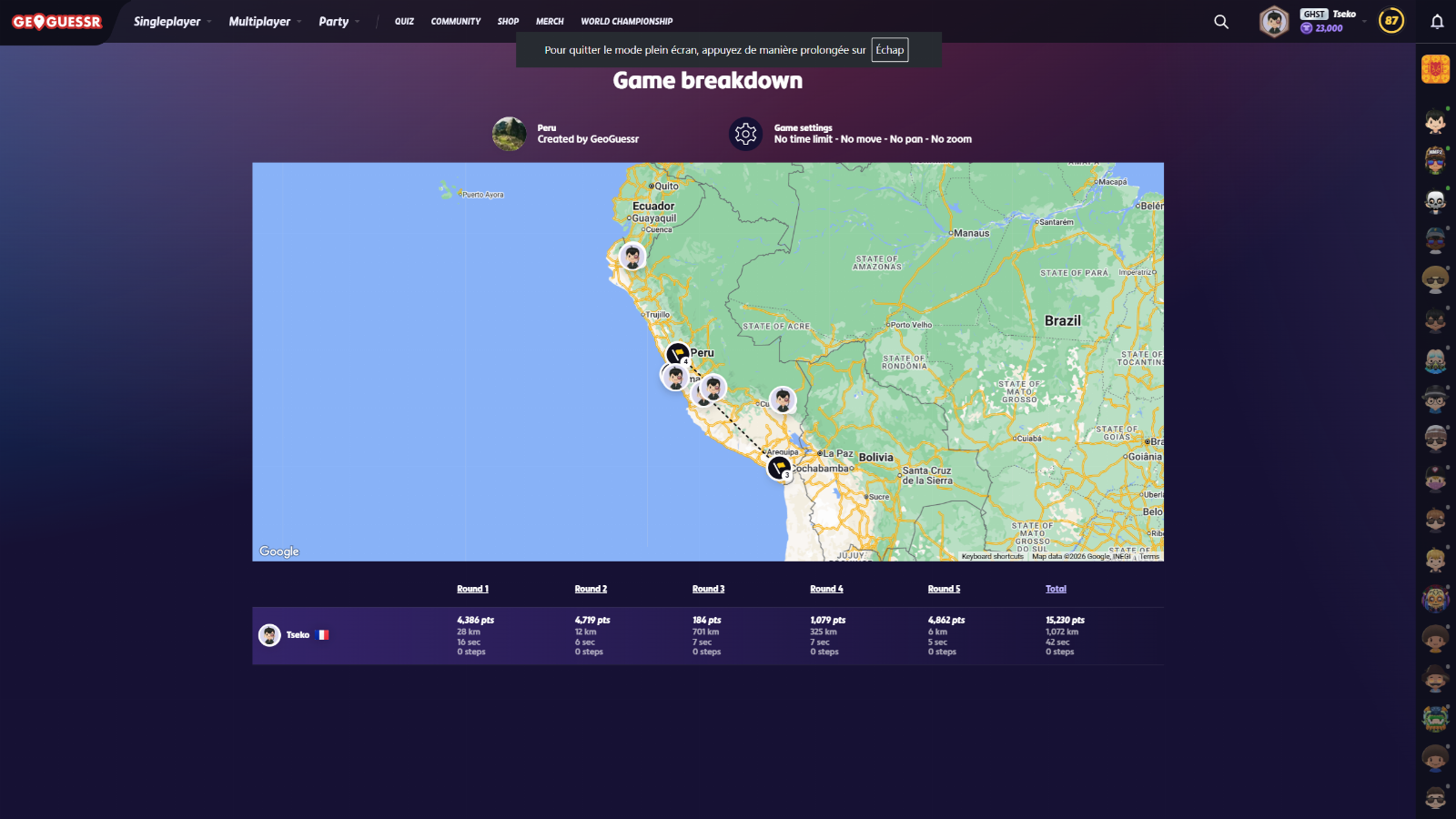The image size is (1456, 819).
Task: Select the round 3 flag marker
Action: (779, 468)
